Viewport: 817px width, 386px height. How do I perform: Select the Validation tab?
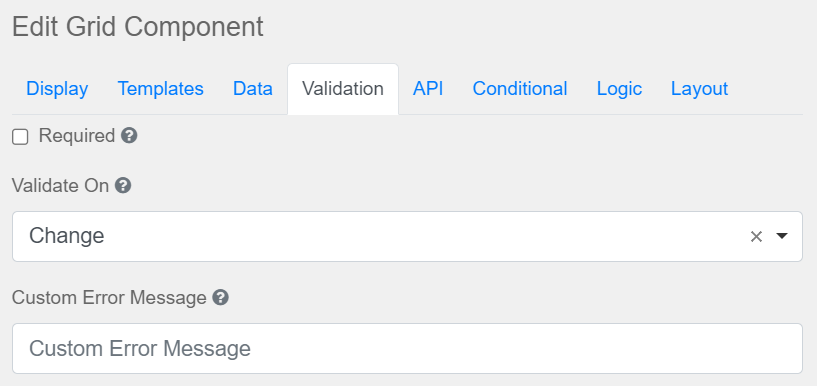click(343, 89)
